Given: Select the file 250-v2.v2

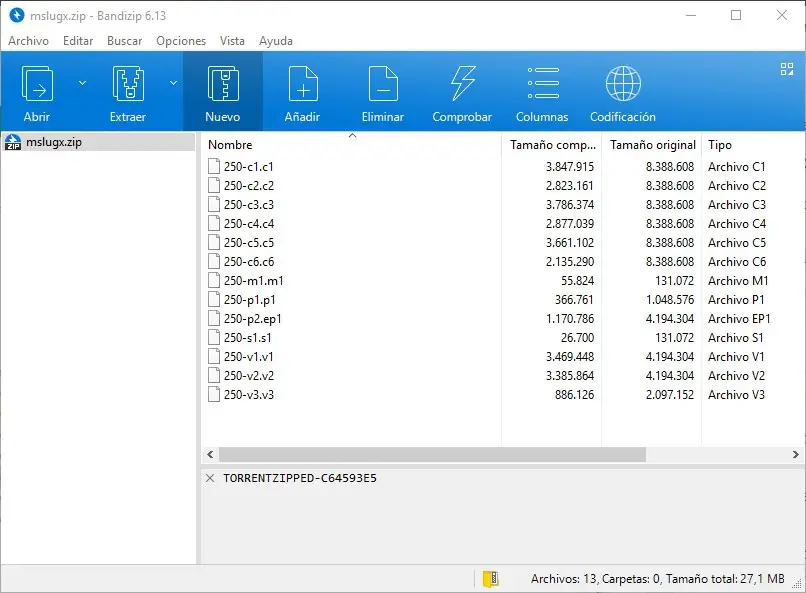Looking at the screenshot, I should (x=249, y=376).
